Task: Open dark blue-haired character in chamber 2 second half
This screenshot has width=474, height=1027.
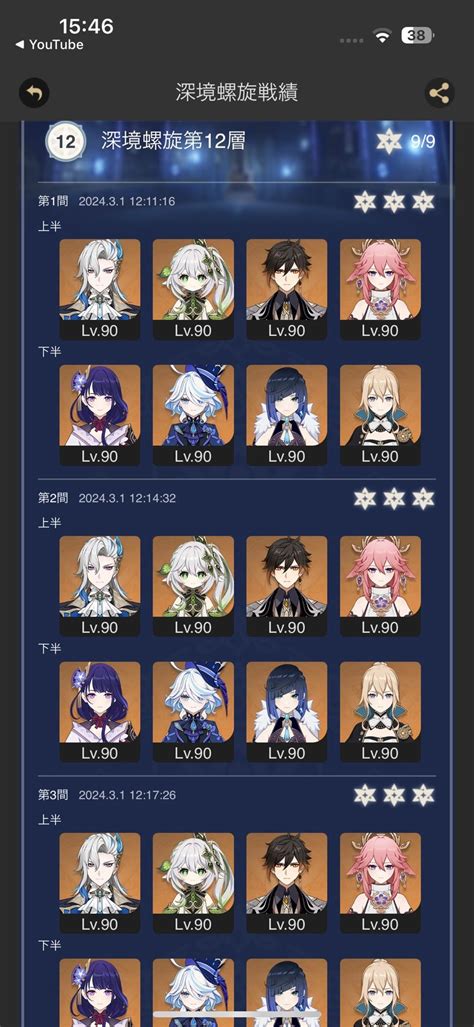Action: pos(287,712)
